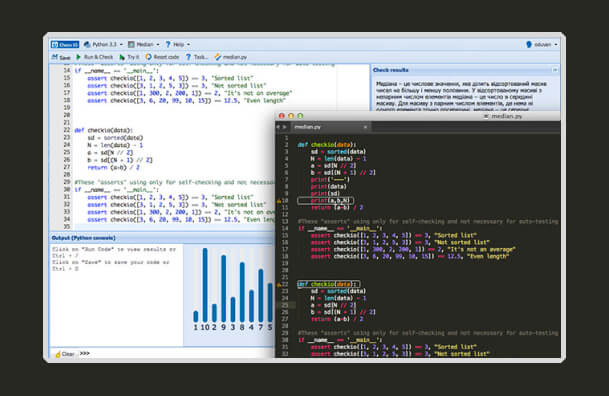Click the Check results panel title

(x=390, y=70)
